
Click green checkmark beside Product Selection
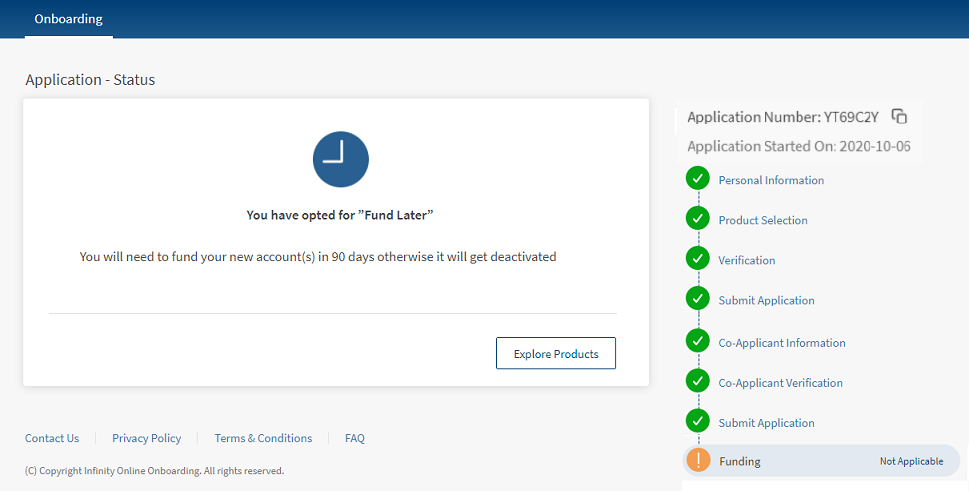697,218
